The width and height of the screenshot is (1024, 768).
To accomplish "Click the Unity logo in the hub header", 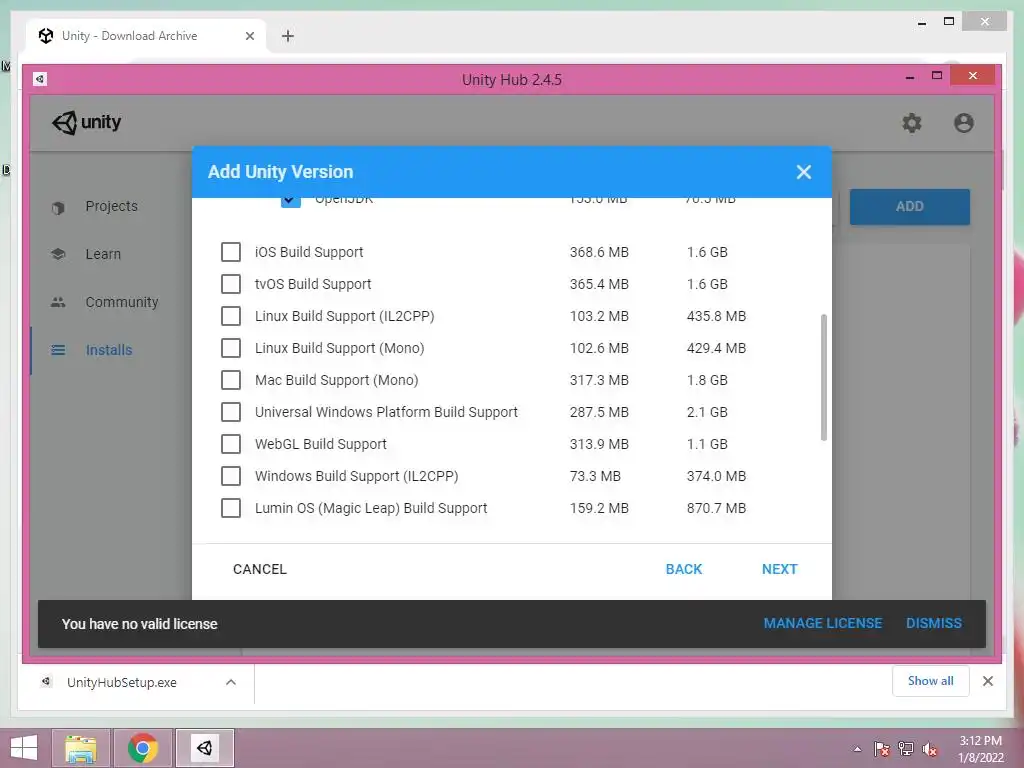I will (x=86, y=122).
